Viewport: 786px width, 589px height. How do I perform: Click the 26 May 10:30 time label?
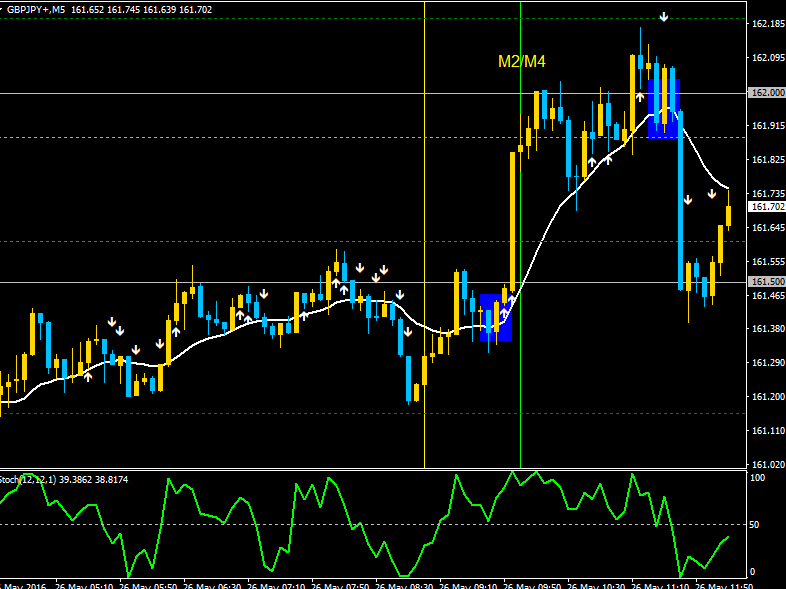point(597,585)
